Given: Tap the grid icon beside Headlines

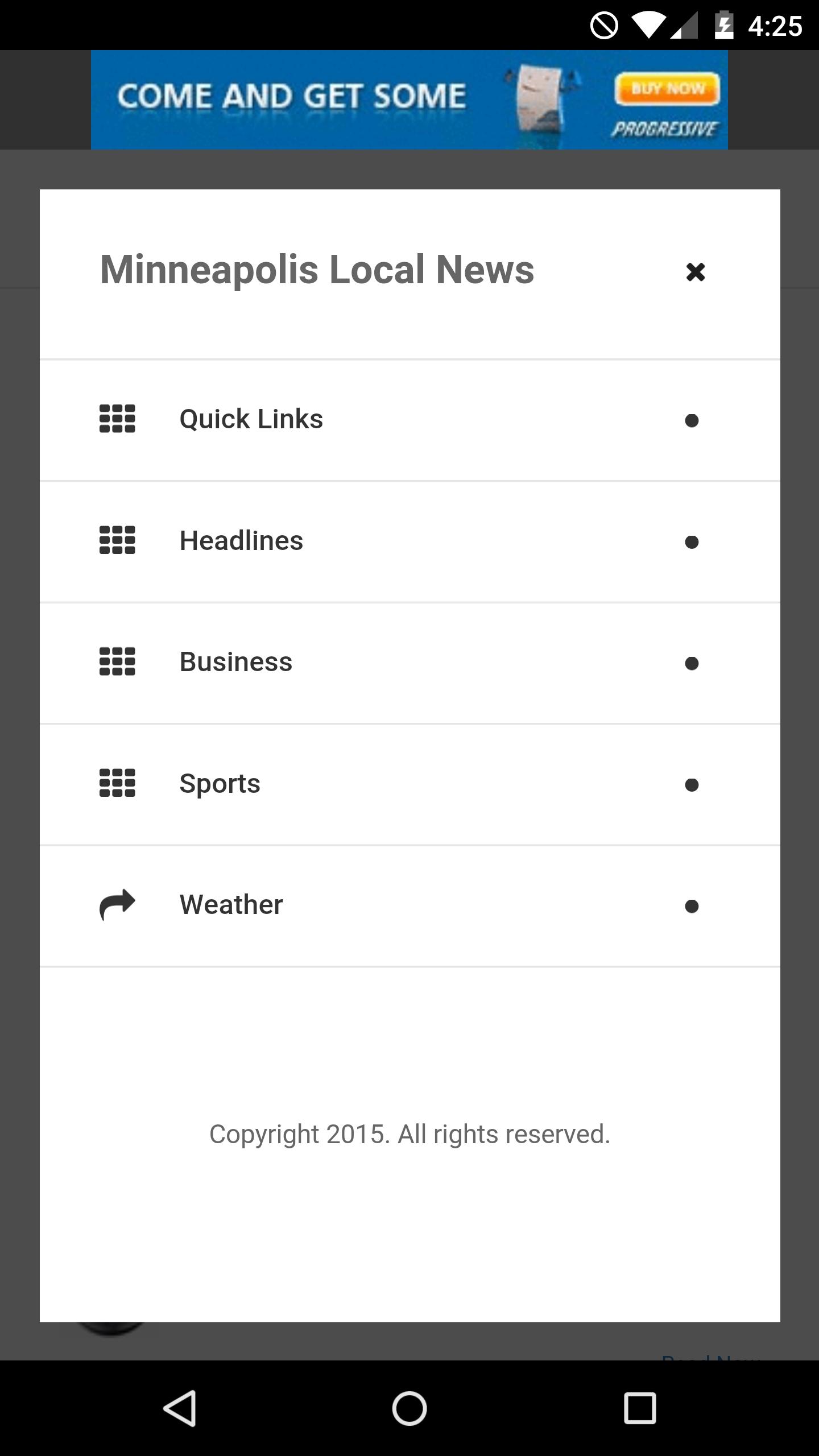Looking at the screenshot, I should click(117, 540).
